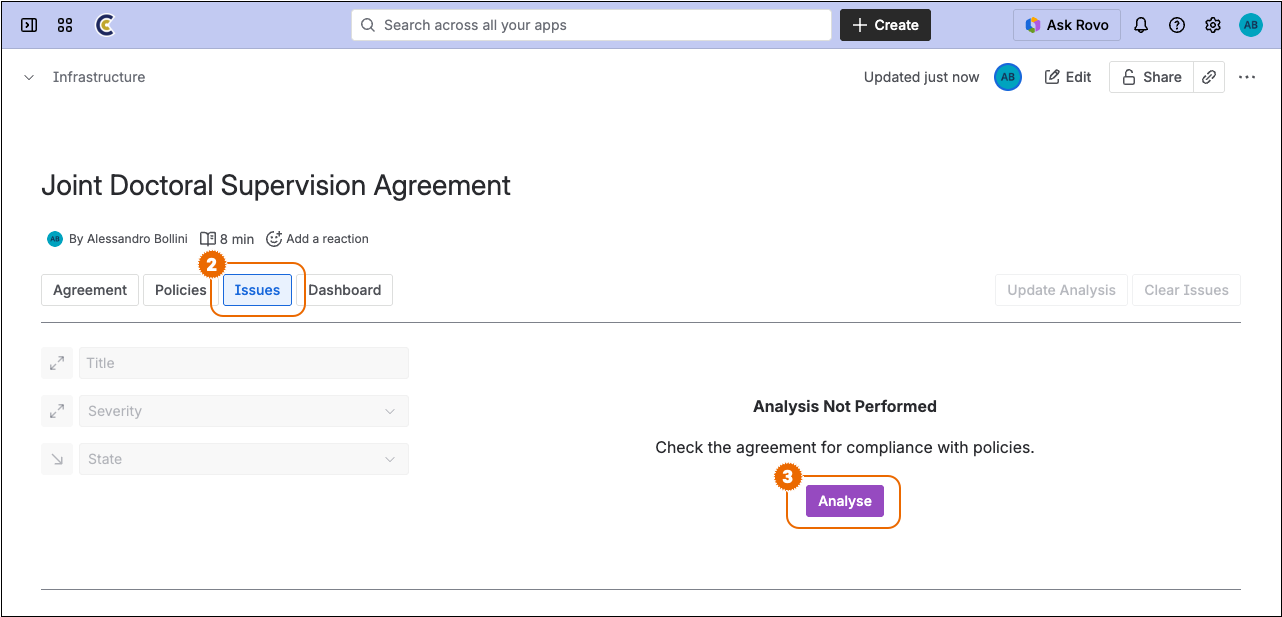The width and height of the screenshot is (1282, 617).
Task: Collapse the Infrastructure breadcrumb chevron
Action: pos(28,76)
